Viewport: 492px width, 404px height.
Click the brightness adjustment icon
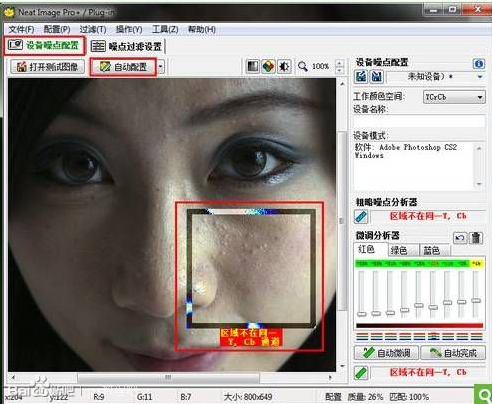[284, 66]
